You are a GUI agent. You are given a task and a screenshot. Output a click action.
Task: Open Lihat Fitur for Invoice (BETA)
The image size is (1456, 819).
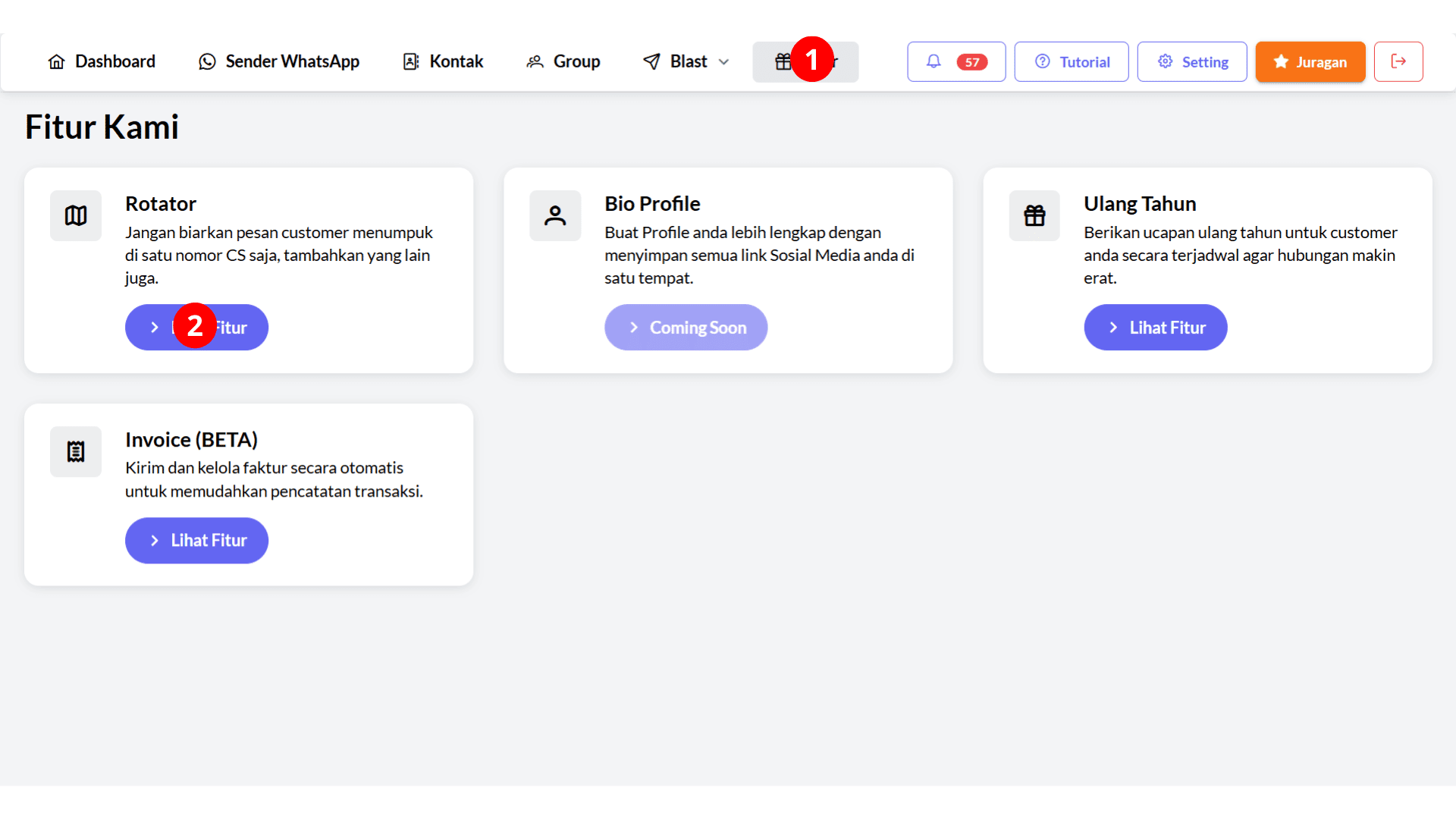196,540
